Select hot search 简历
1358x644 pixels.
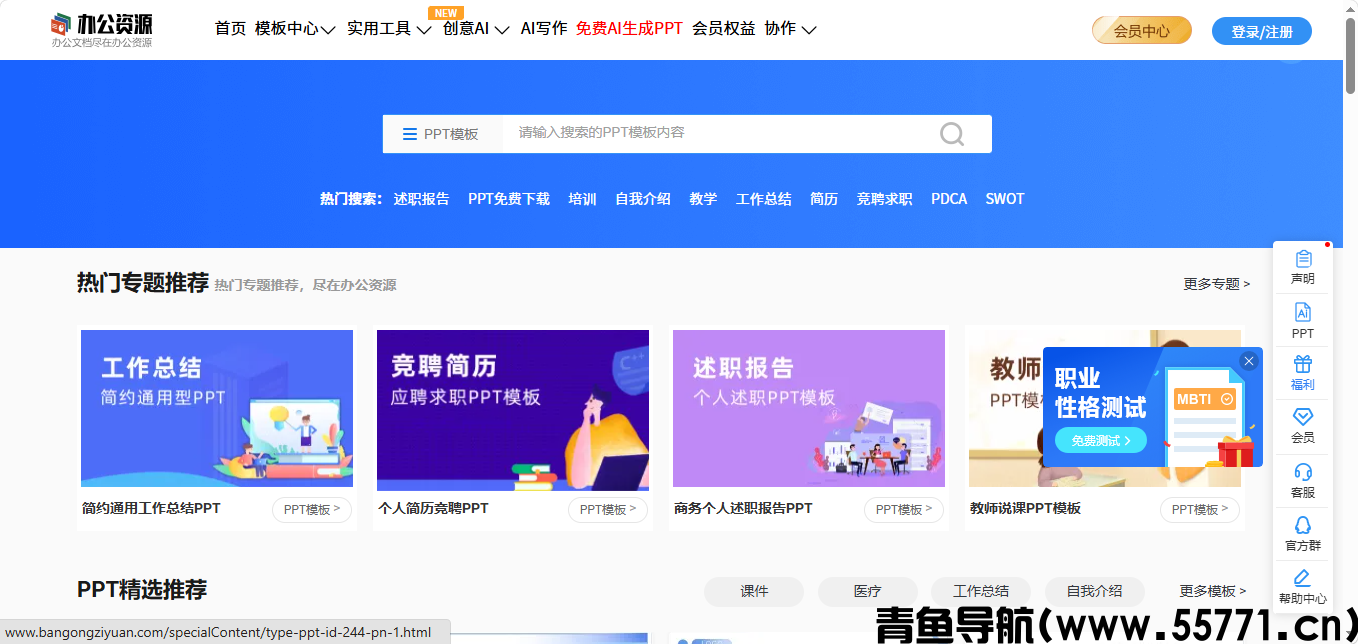point(824,199)
